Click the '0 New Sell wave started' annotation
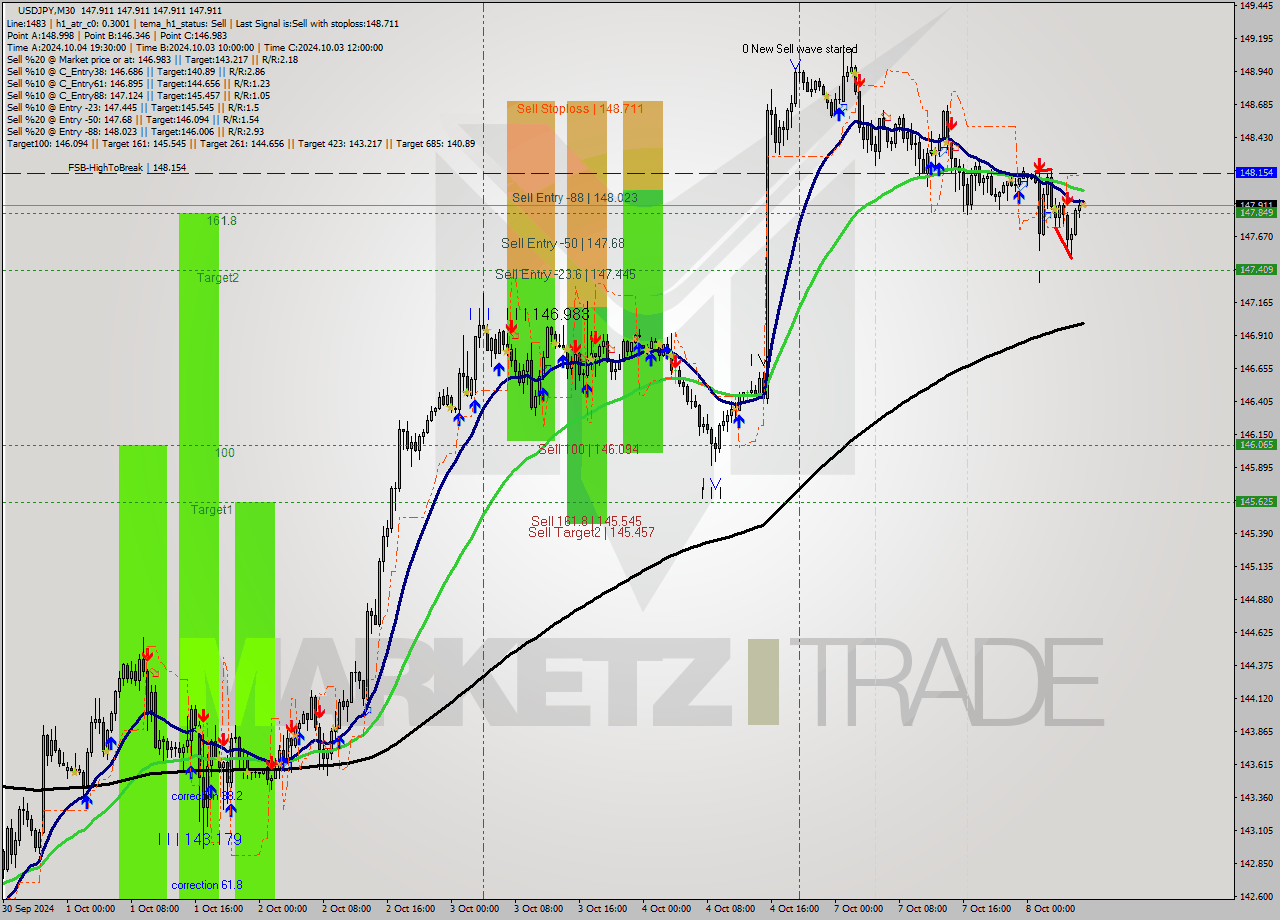The height and width of the screenshot is (920, 1280). (x=799, y=49)
